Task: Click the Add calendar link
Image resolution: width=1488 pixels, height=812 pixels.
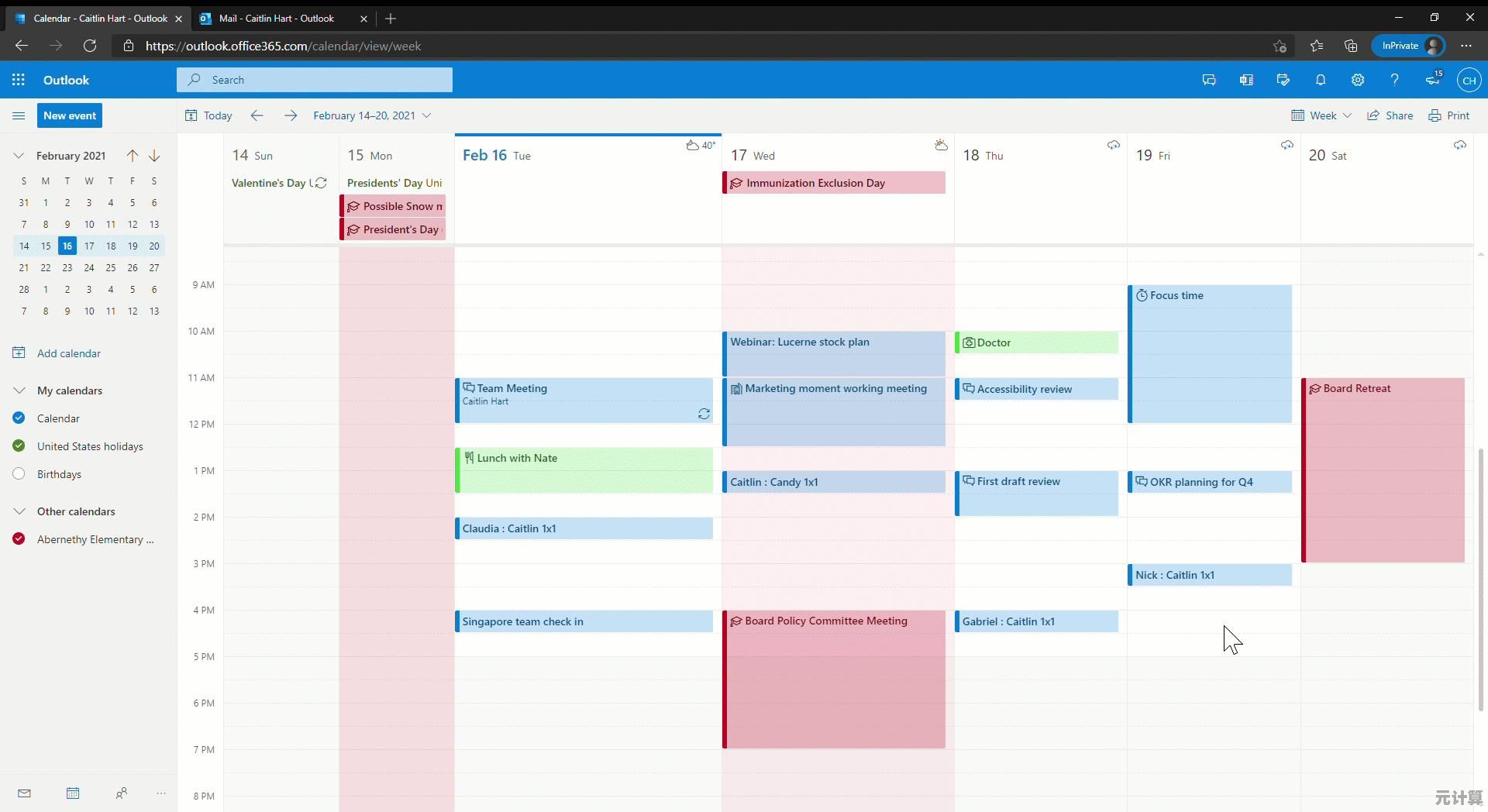Action: [68, 353]
